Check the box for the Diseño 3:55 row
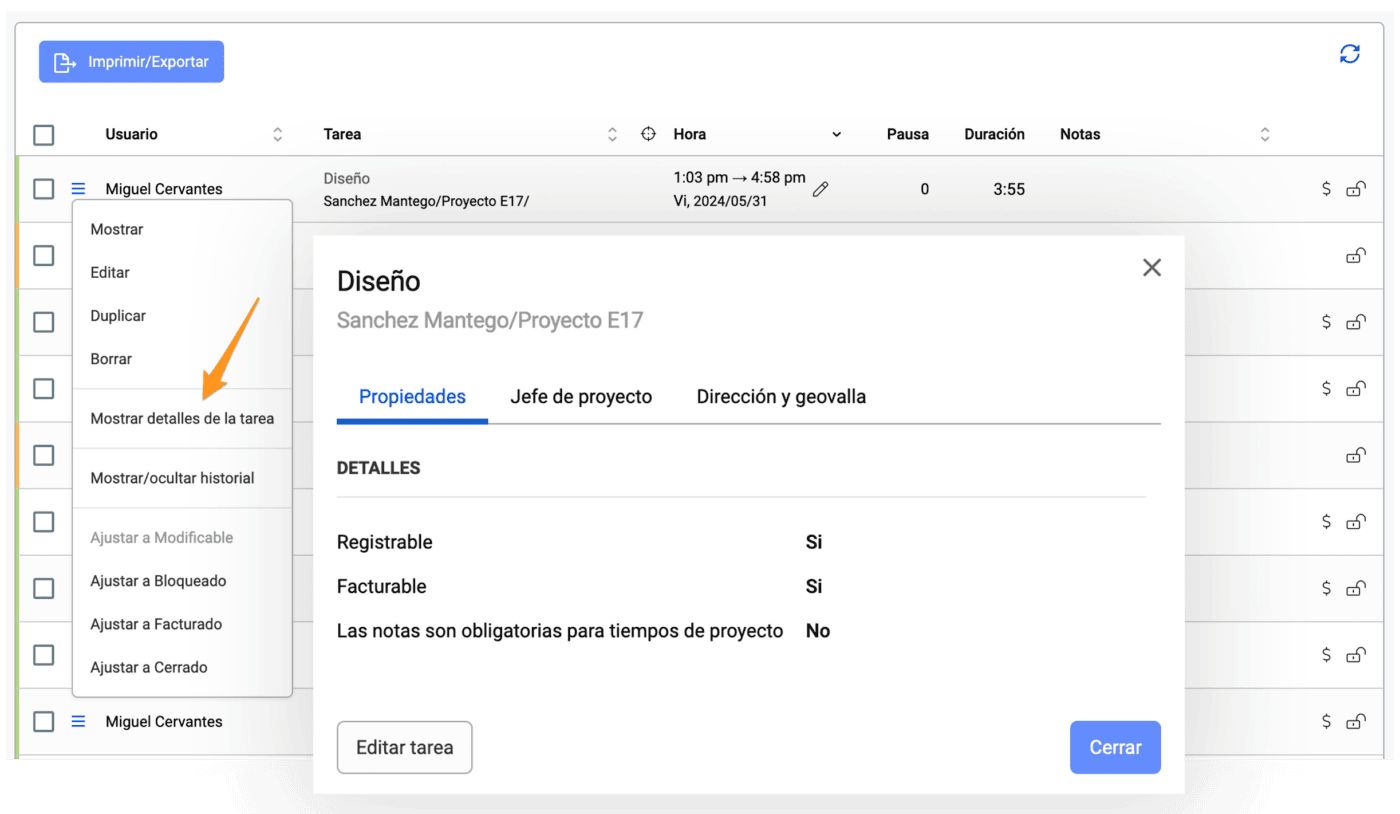The width and height of the screenshot is (1400, 814). pos(44,188)
